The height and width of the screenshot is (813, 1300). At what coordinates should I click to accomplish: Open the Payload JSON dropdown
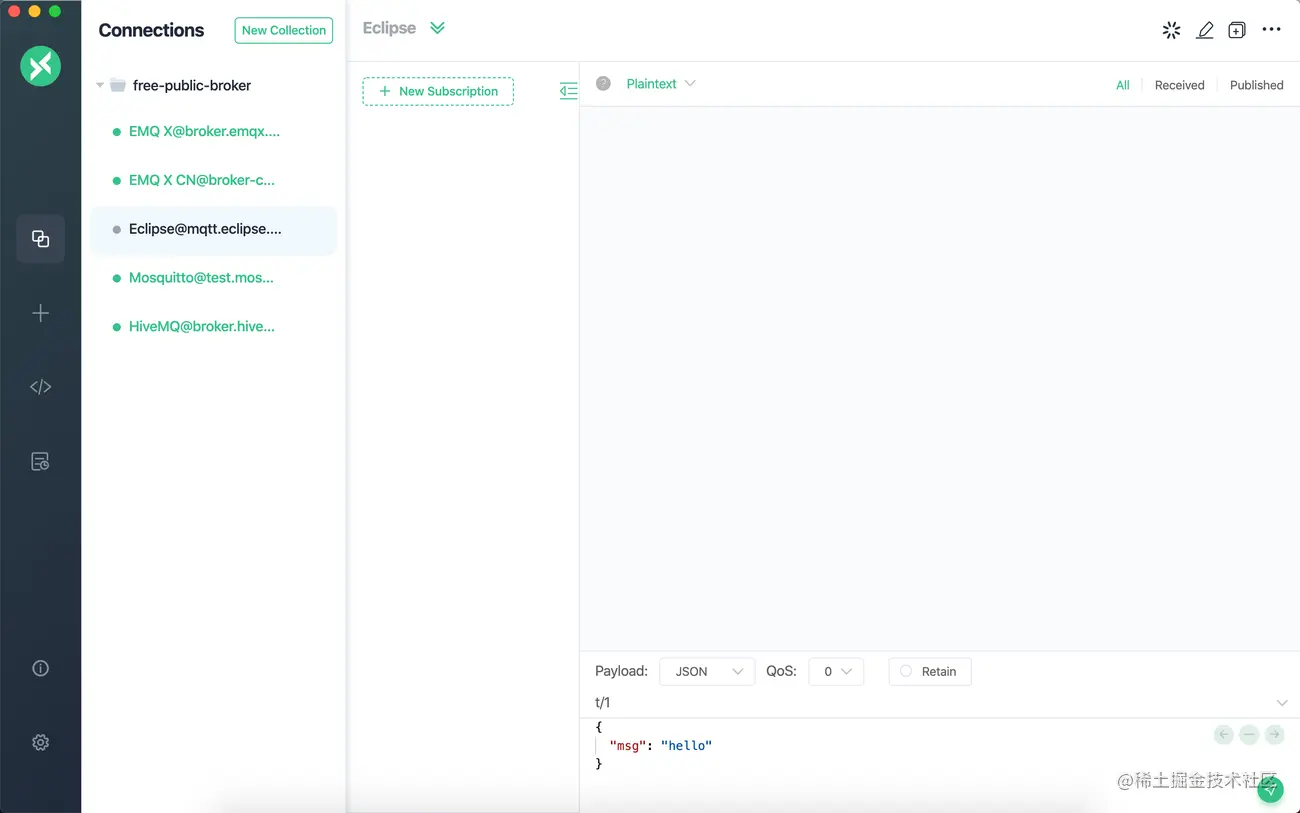click(x=707, y=671)
